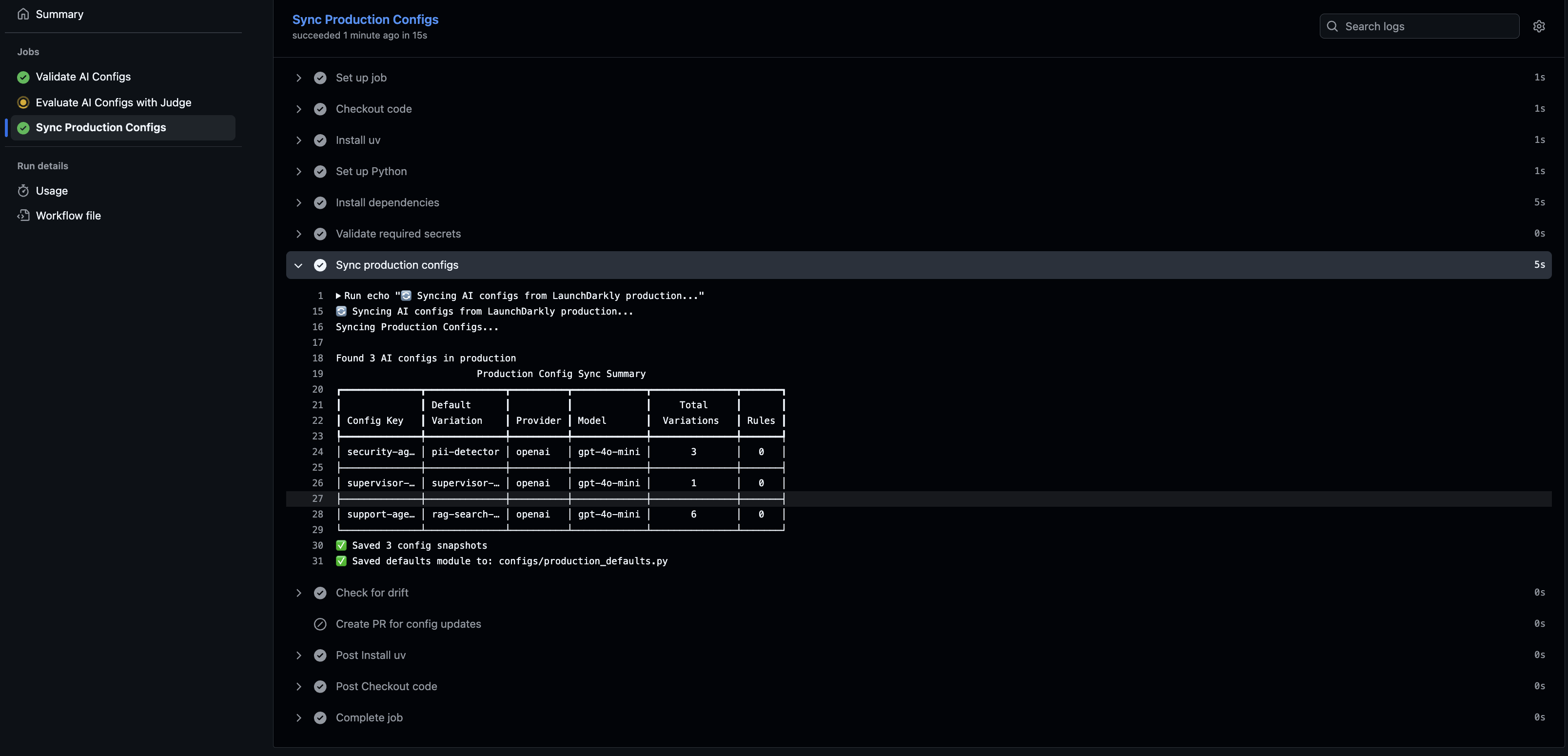Select the Sync Production Configs job
This screenshot has width=1568, height=756.
(100, 127)
